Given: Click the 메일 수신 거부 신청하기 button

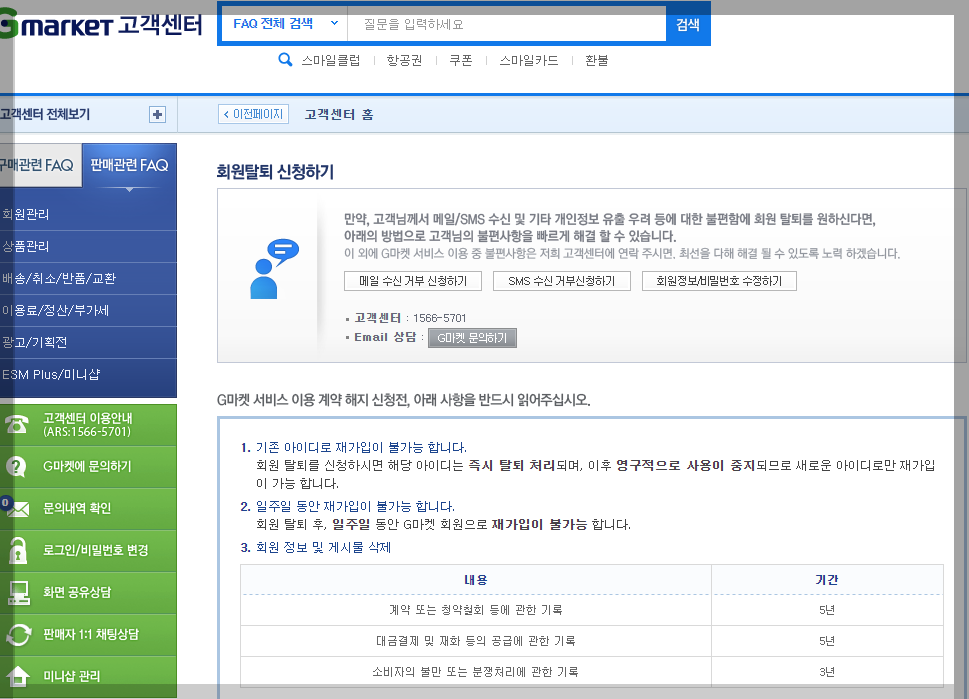Looking at the screenshot, I should 413,281.
